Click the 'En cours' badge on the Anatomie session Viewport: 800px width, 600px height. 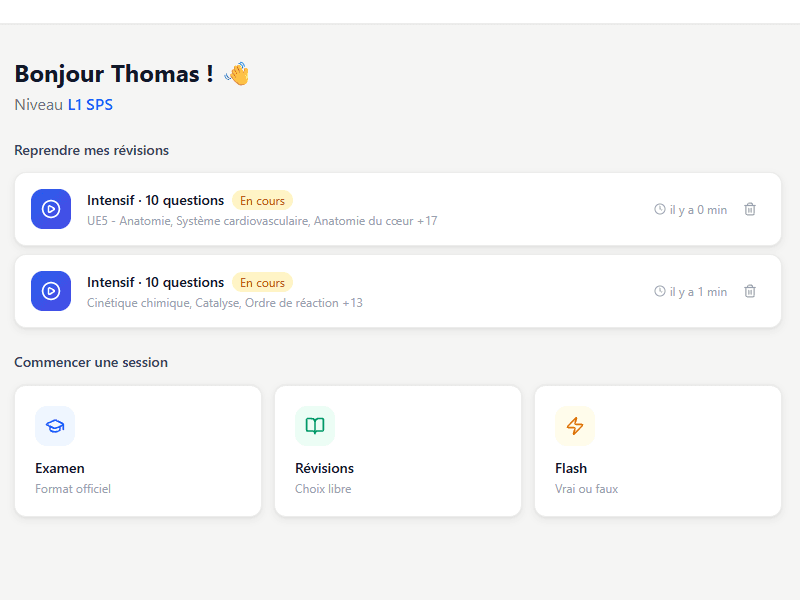262,201
